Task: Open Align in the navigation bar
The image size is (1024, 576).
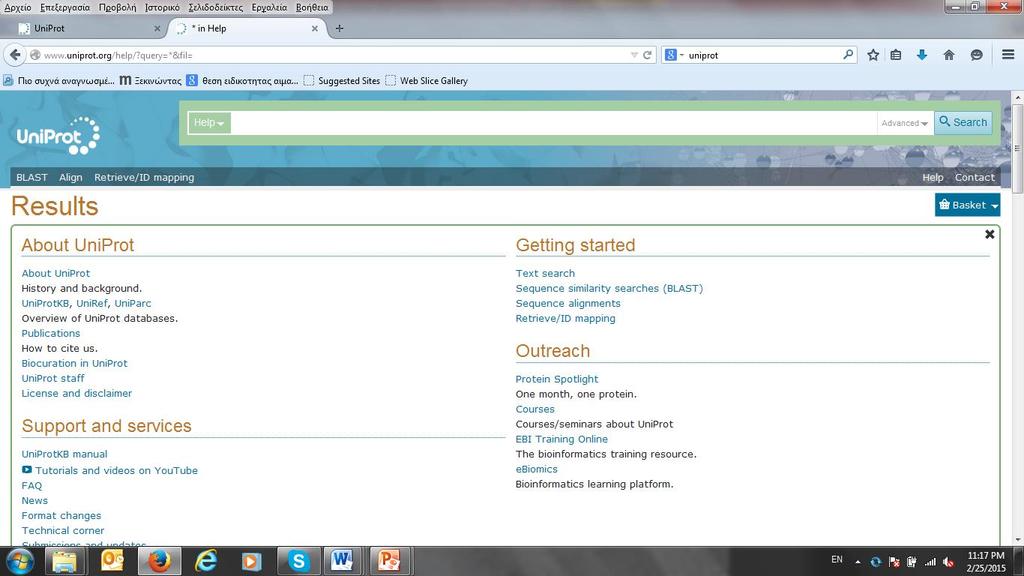Action: [71, 177]
